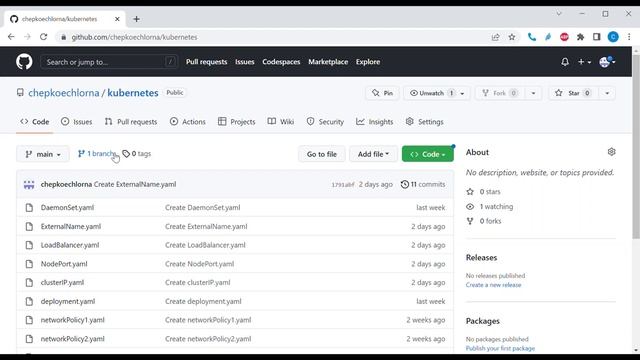
Task: Open Create DaemonSet.yaml commit message
Action: pyautogui.click(x=203, y=208)
